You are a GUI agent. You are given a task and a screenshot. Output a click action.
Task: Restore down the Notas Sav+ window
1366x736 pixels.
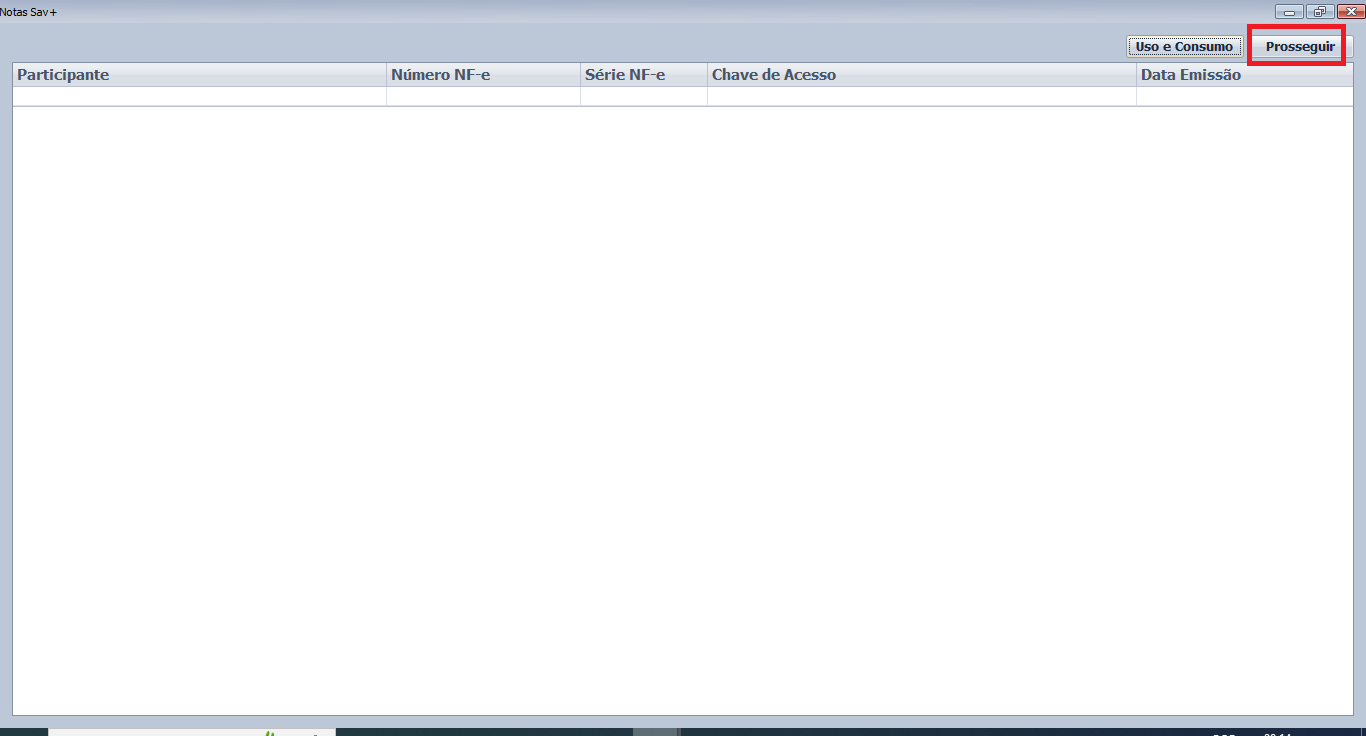click(1320, 12)
